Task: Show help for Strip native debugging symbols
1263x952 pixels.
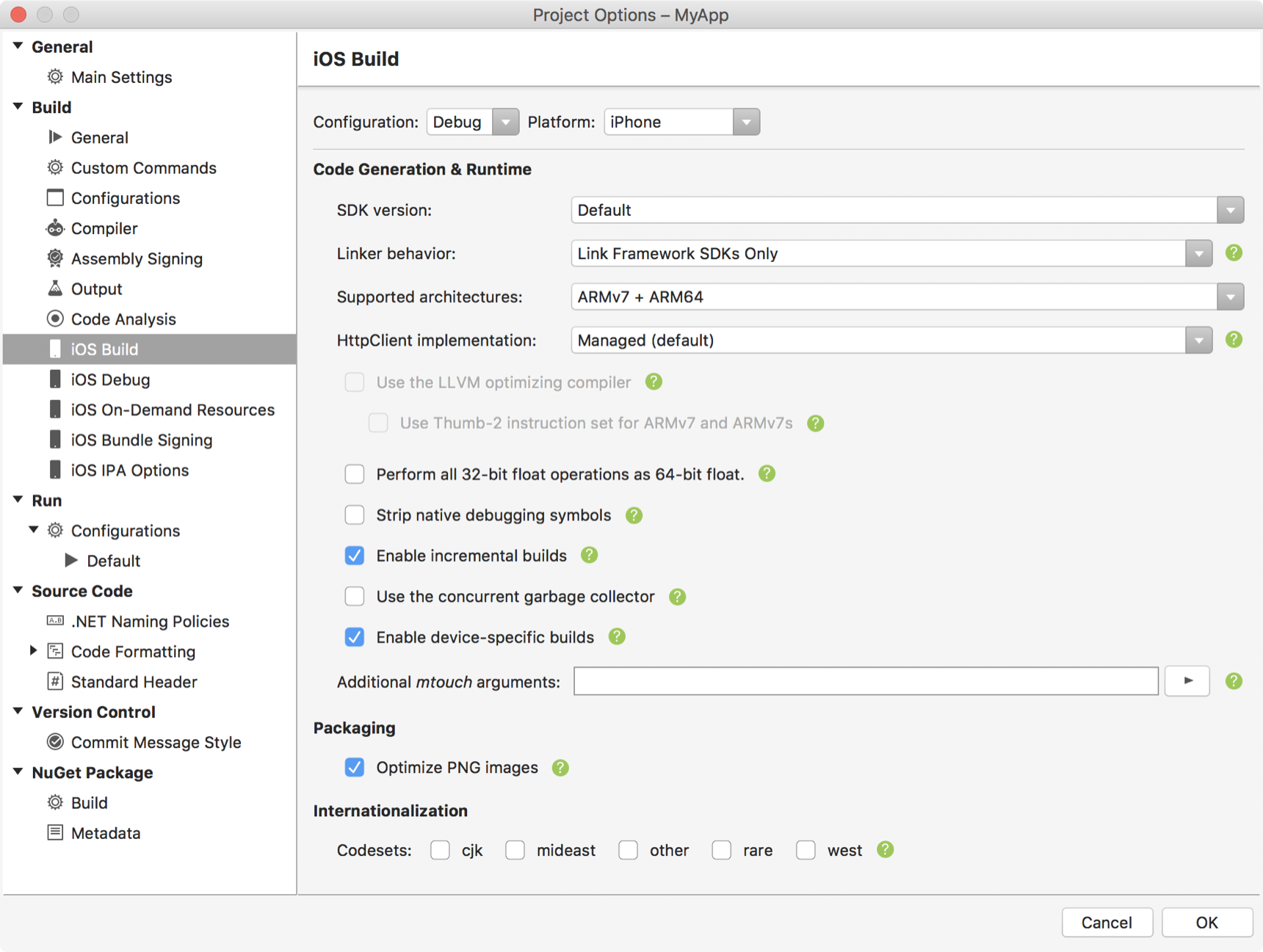Action: click(x=634, y=515)
